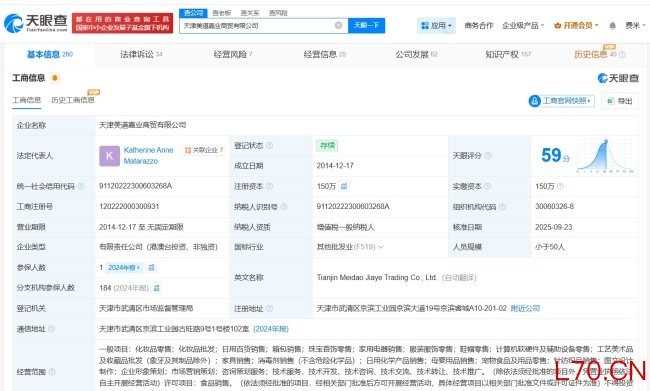Screen dimensions: 650x391
Task: Open the 2024年报 year selector
Action: [124, 267]
